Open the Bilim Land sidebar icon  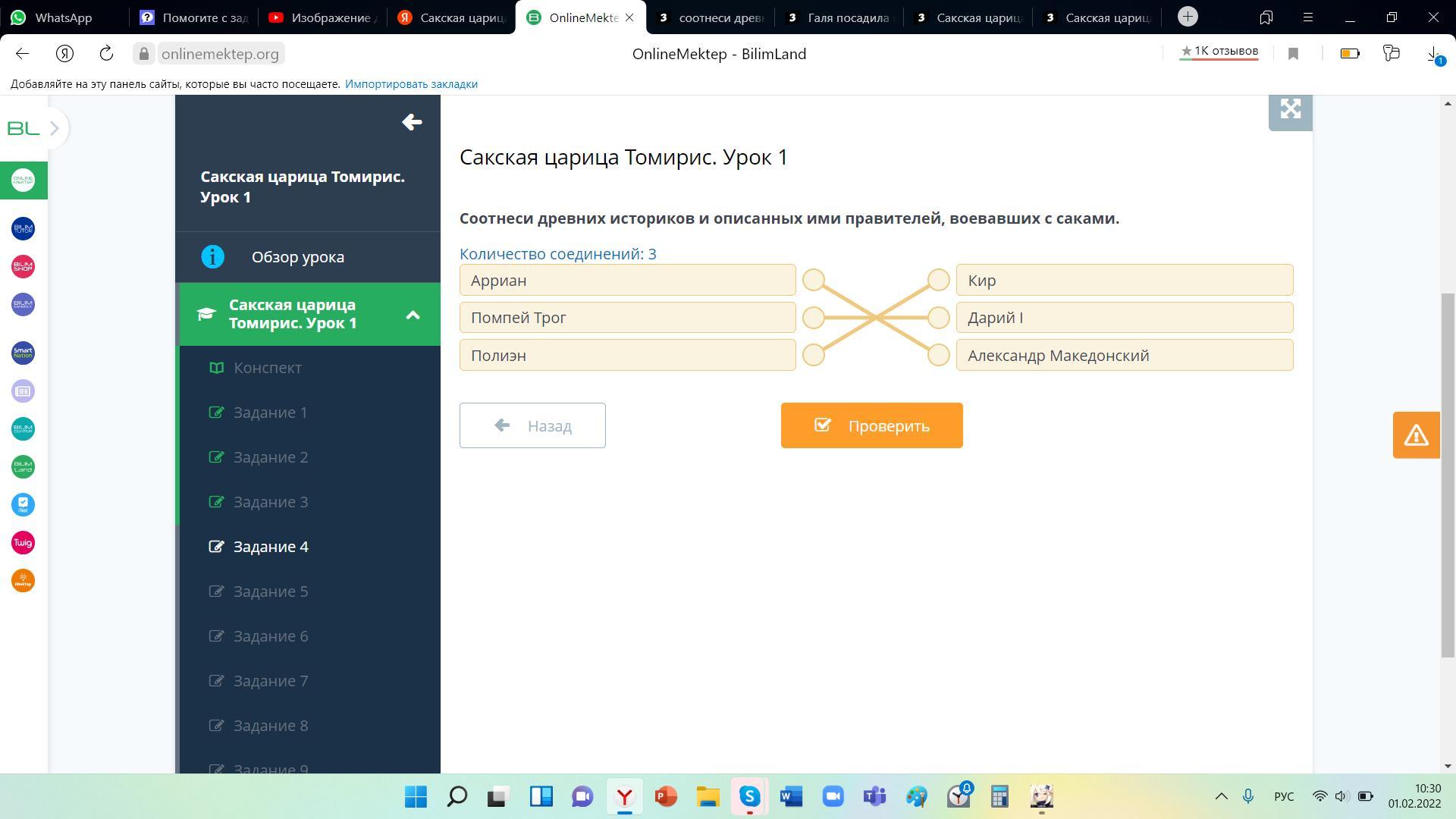[23, 466]
